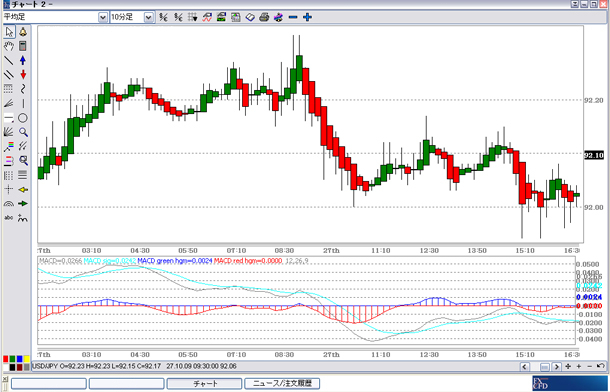Pick the red color swatch

click(x=5, y=359)
